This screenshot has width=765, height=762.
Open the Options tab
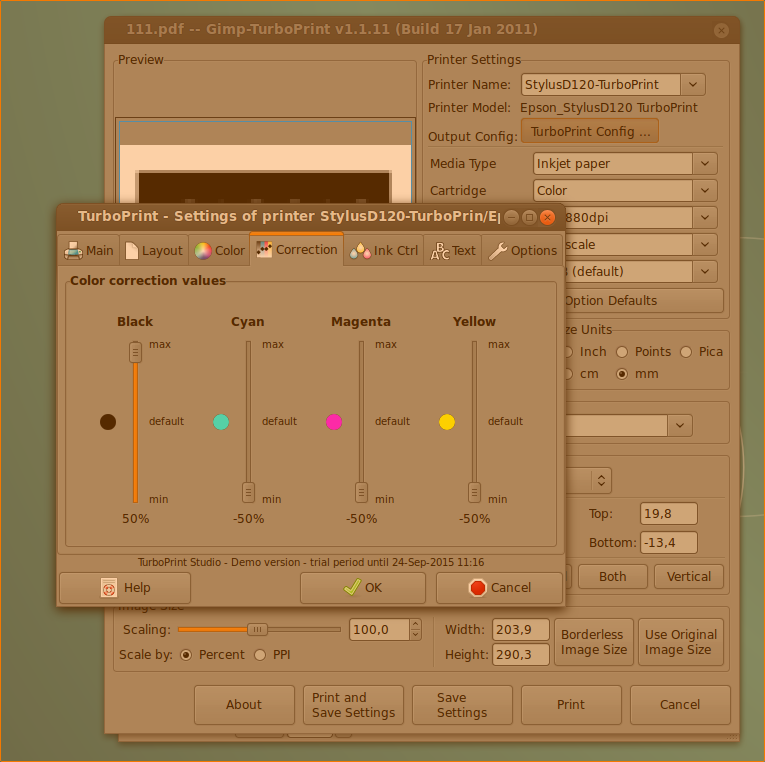(x=523, y=251)
